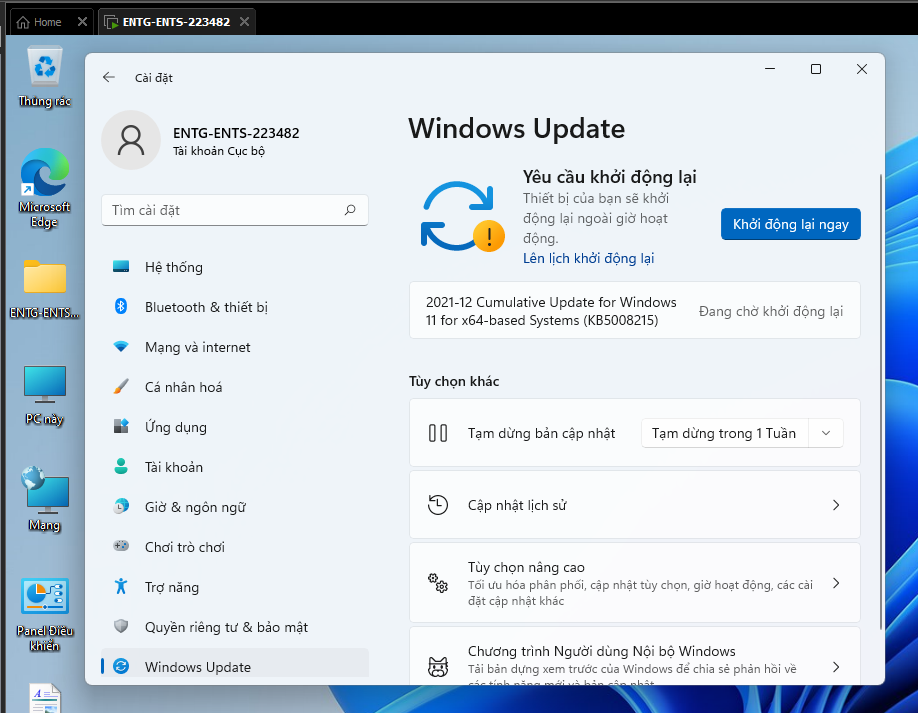The image size is (918, 713).
Task: Click the pause icon beside Tạm dừng bản cập nhật
Action: 438,433
